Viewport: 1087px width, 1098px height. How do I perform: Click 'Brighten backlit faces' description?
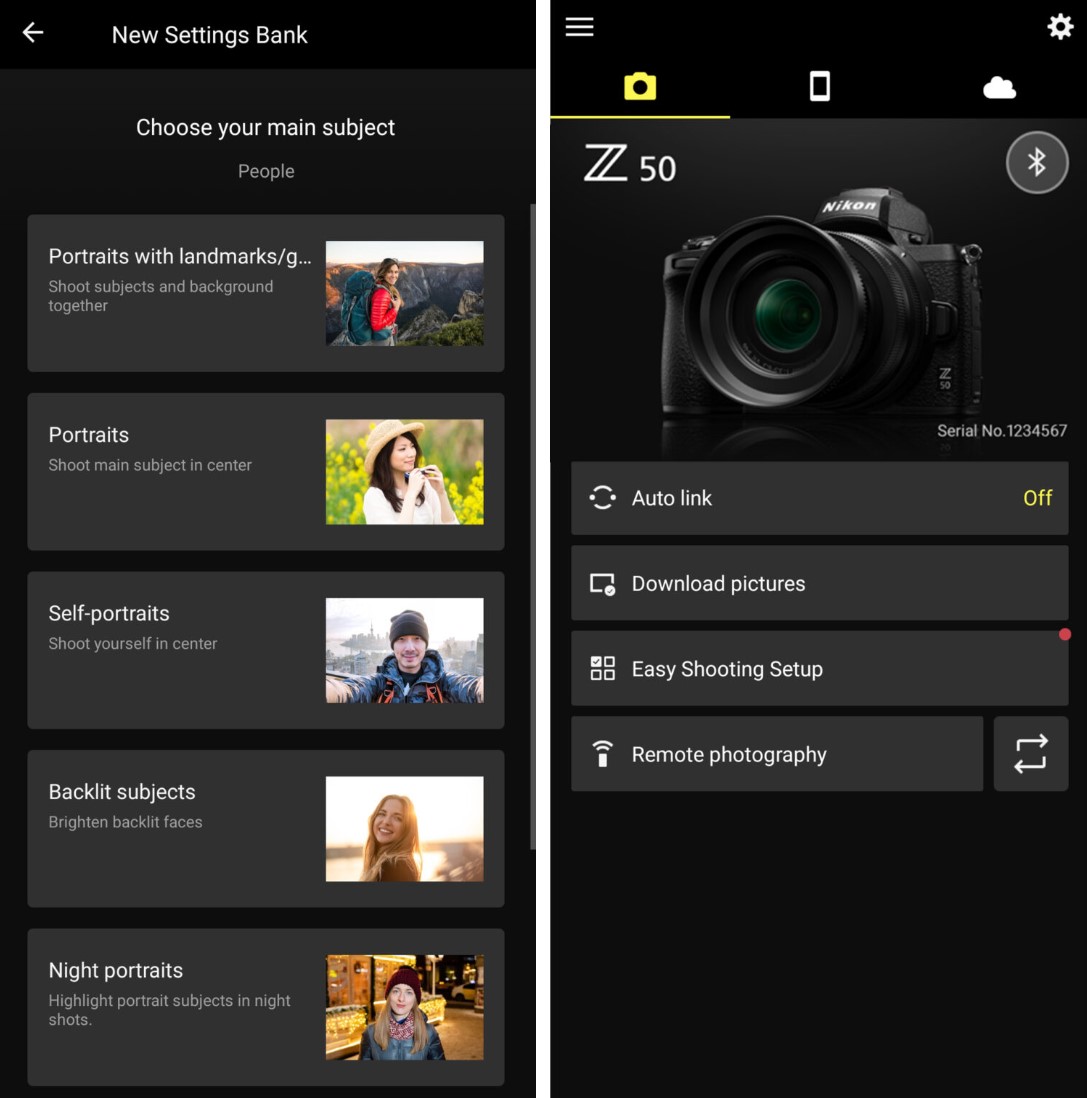(x=125, y=822)
